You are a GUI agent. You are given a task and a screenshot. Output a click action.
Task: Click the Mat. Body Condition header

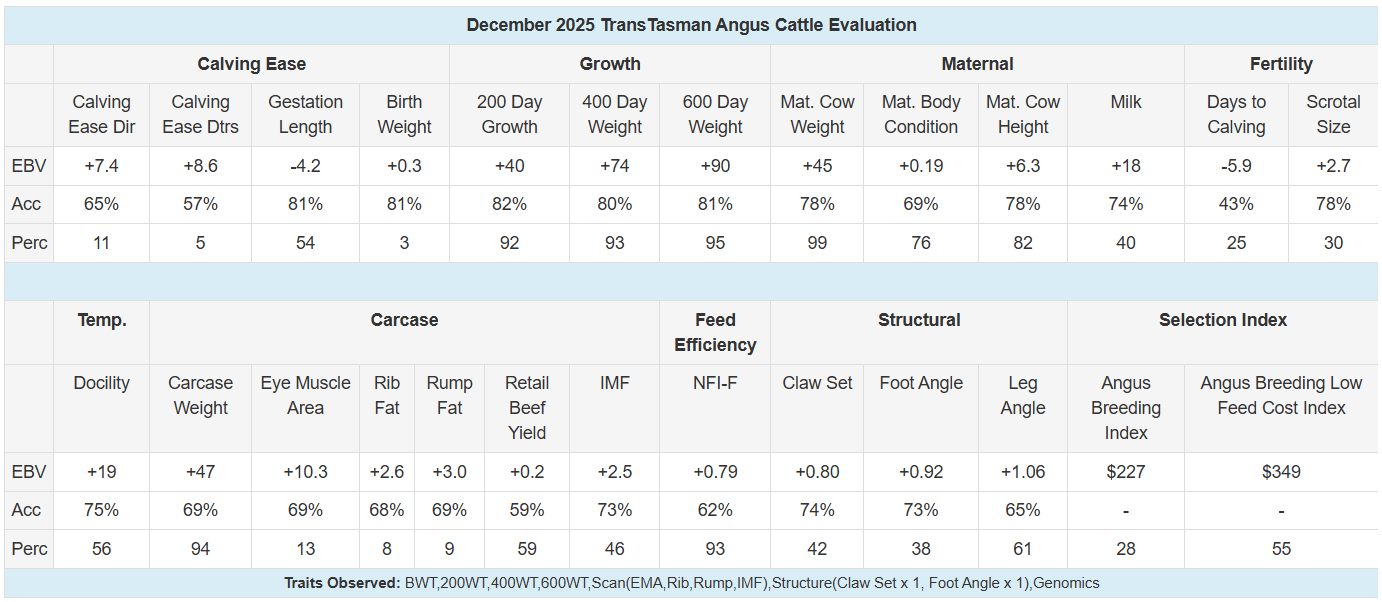(921, 114)
